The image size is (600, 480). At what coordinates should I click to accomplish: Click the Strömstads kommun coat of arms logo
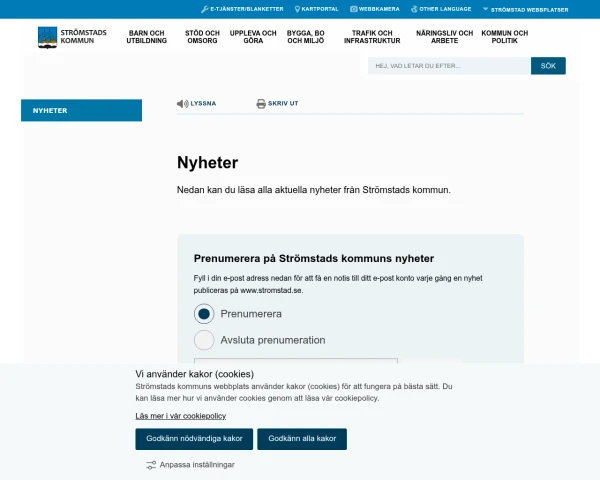[x=47, y=37]
